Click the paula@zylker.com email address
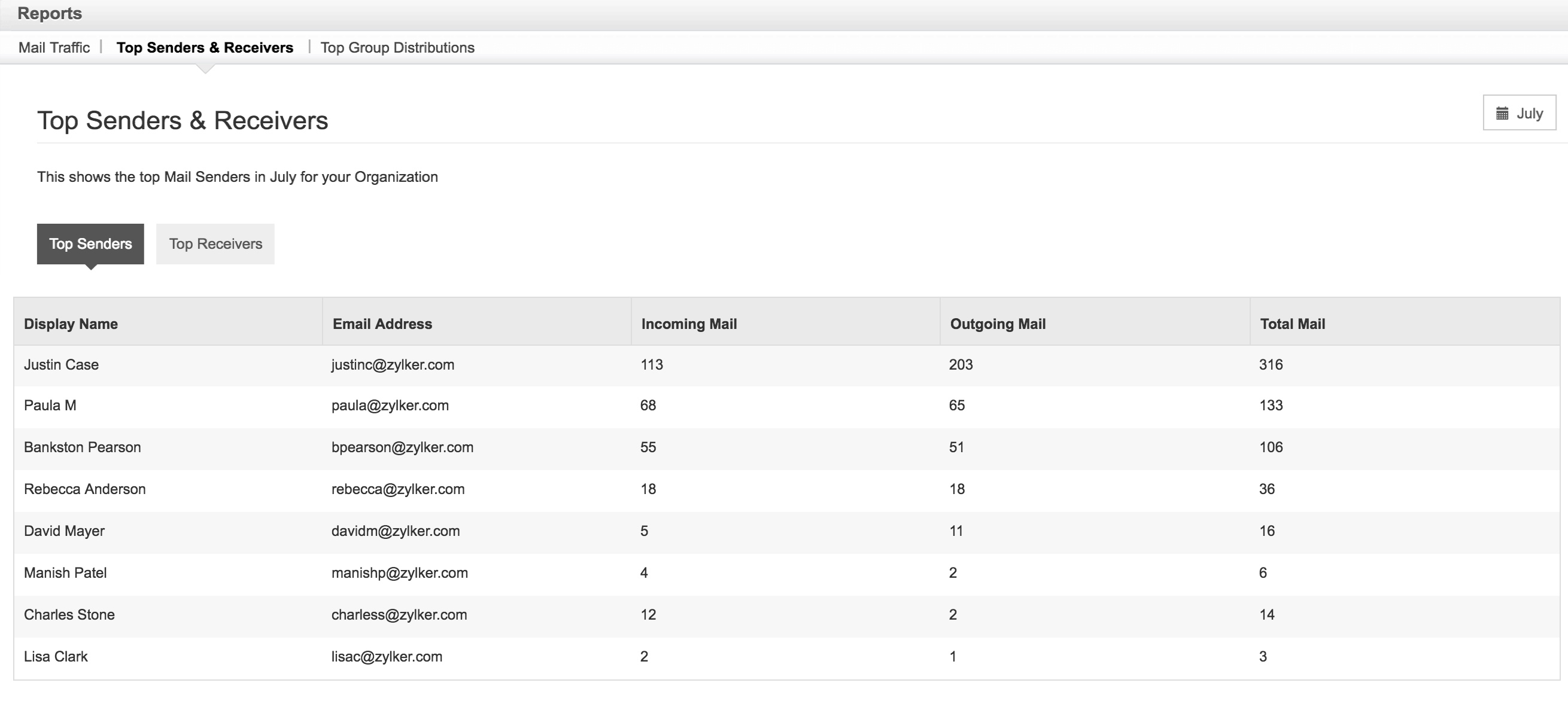The height and width of the screenshot is (701, 1568). pos(390,406)
